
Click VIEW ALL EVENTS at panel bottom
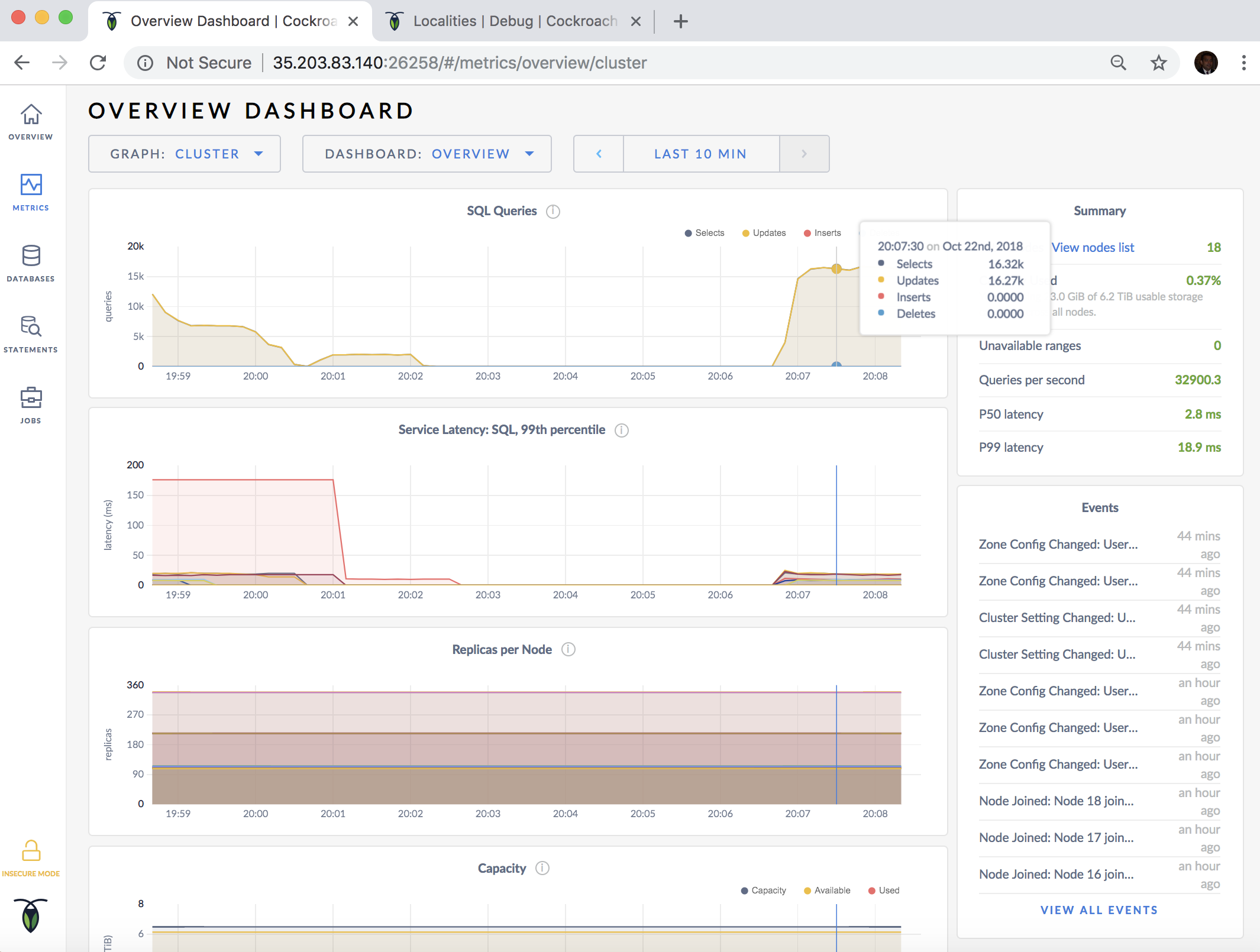[1099, 910]
